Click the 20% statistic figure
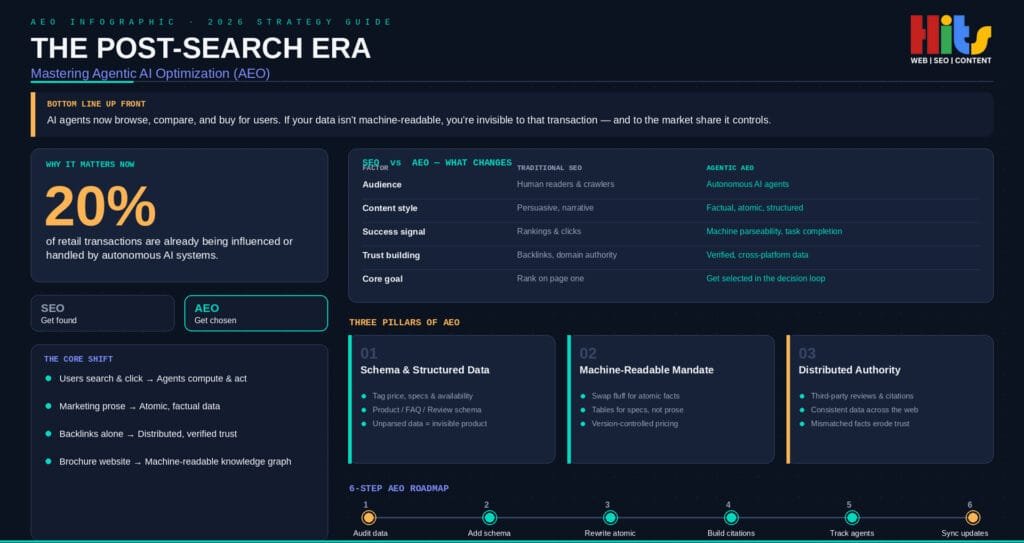Viewport: 1024px width, 543px height. tap(101, 206)
